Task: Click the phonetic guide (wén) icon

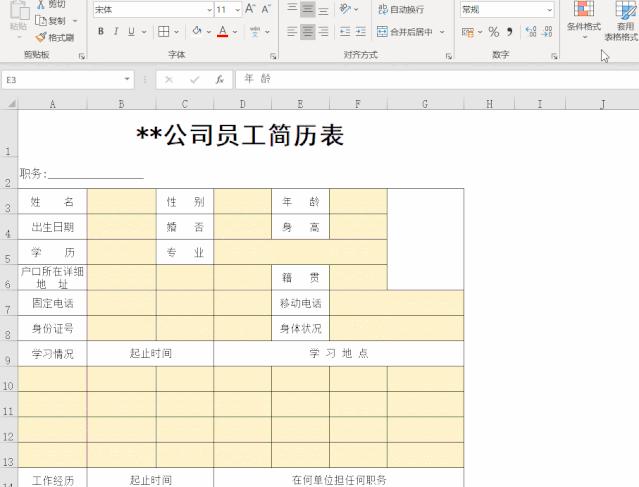Action: point(255,31)
